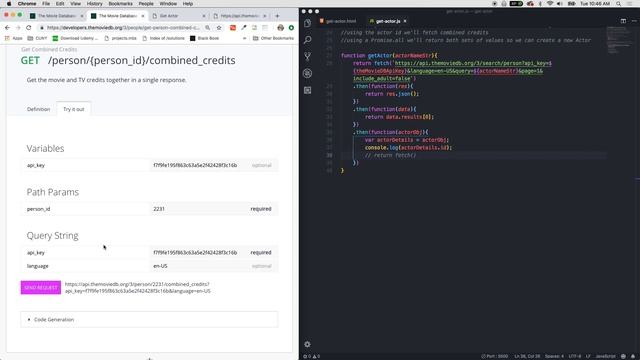
Task: Open the Black Book bookmark
Action: tap(204, 38)
